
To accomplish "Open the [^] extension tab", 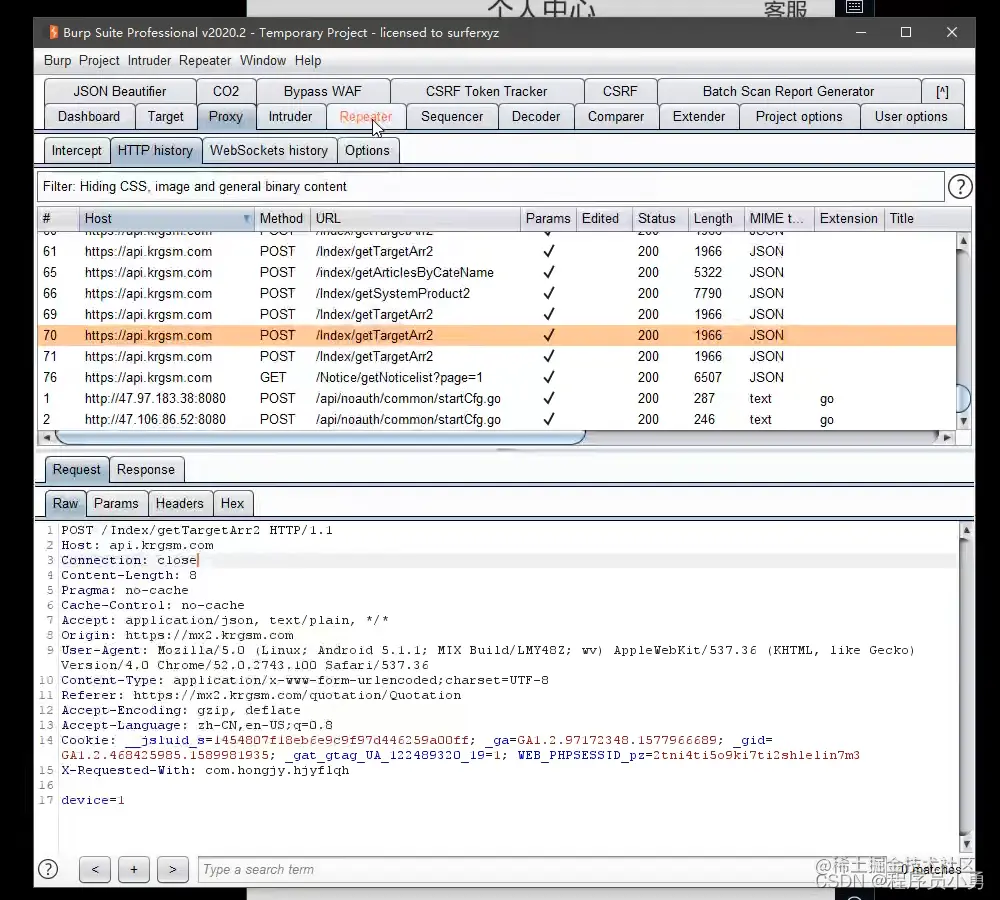I will pos(942,91).
